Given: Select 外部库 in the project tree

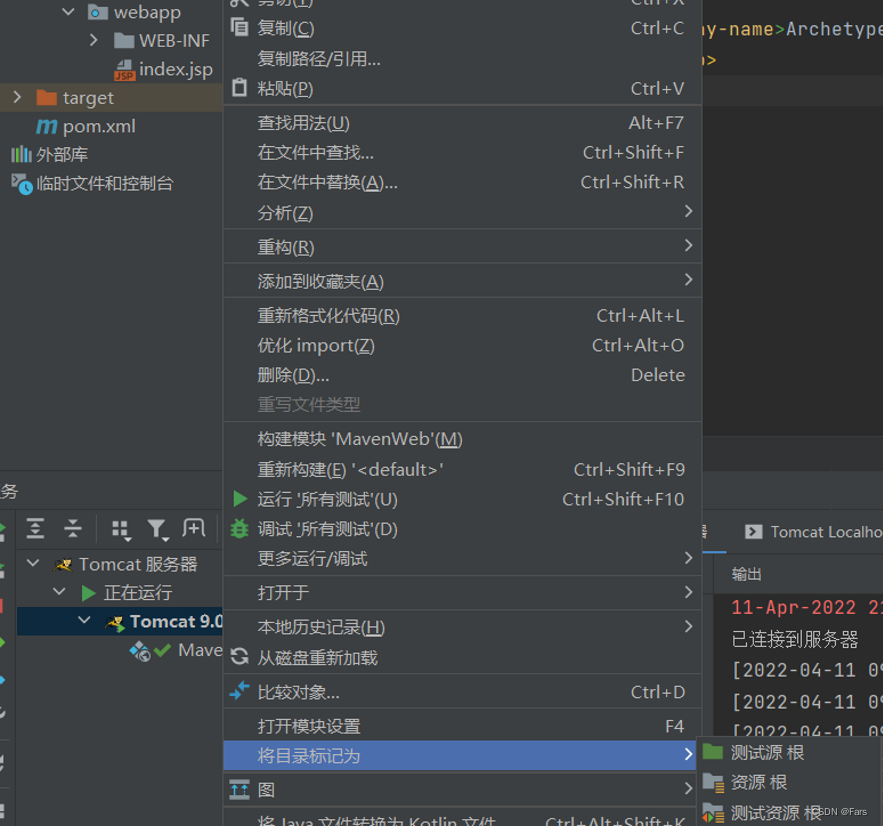Looking at the screenshot, I should point(62,154).
